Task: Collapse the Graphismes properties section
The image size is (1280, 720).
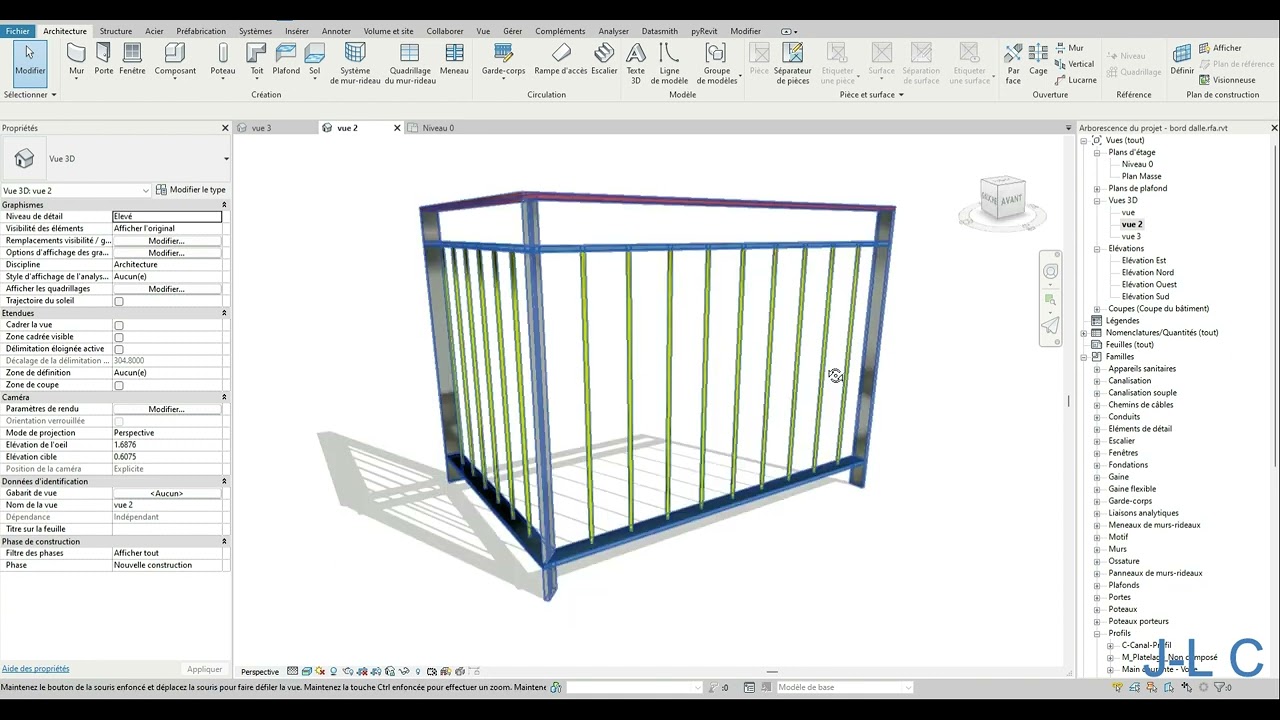Action: (x=224, y=205)
